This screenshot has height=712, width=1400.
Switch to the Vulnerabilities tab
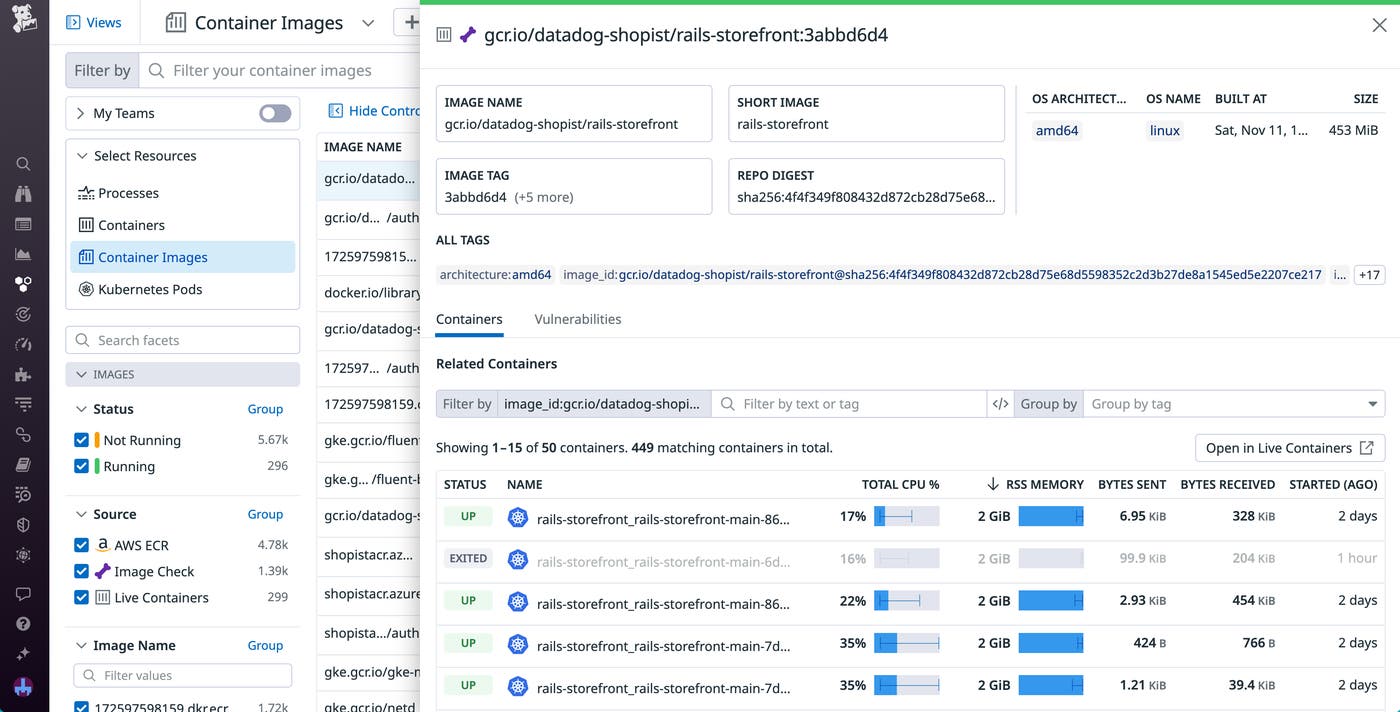tap(577, 319)
